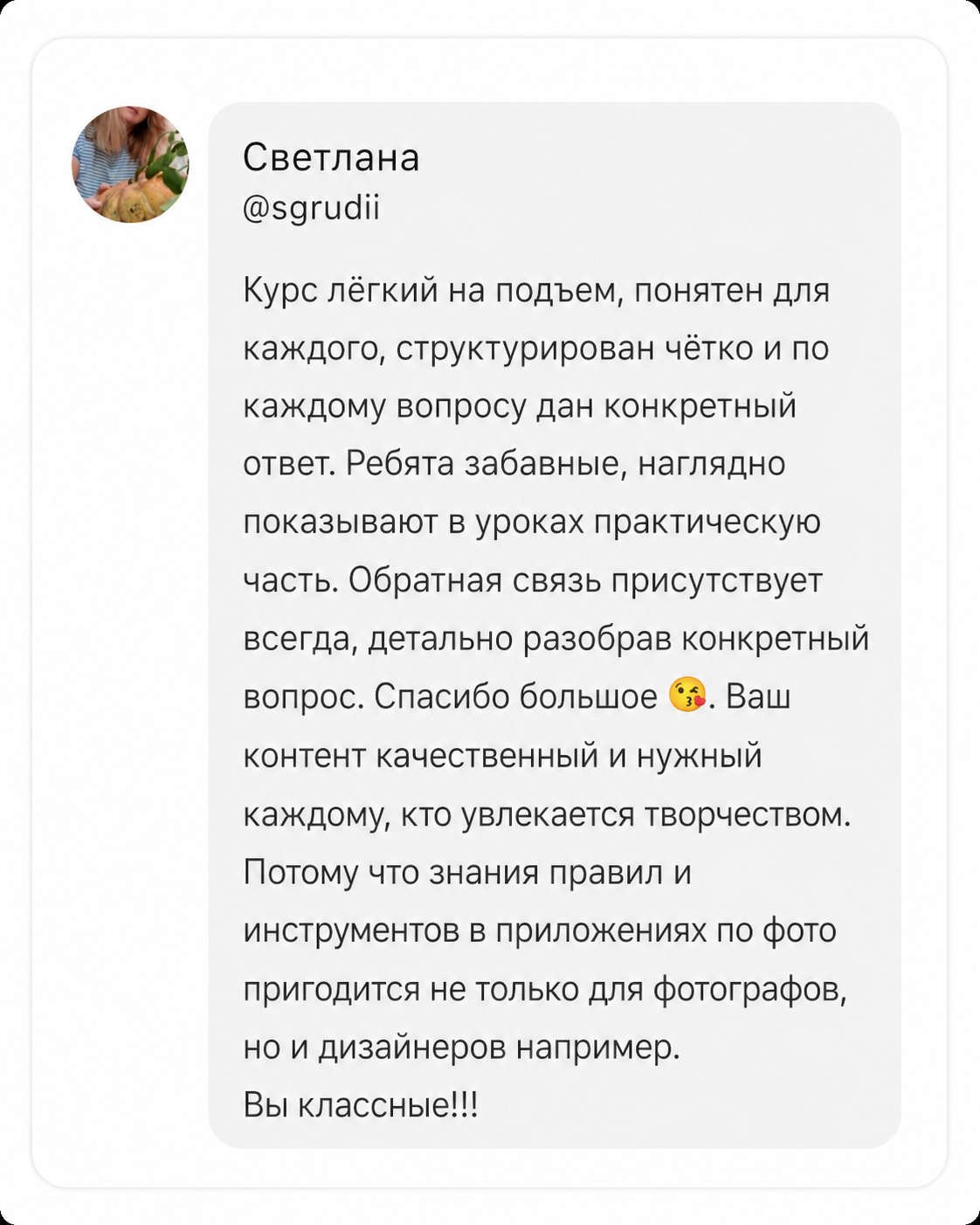This screenshot has height=1225, width=980.
Task: Click the reviewer name Светлана
Action: 331,157
